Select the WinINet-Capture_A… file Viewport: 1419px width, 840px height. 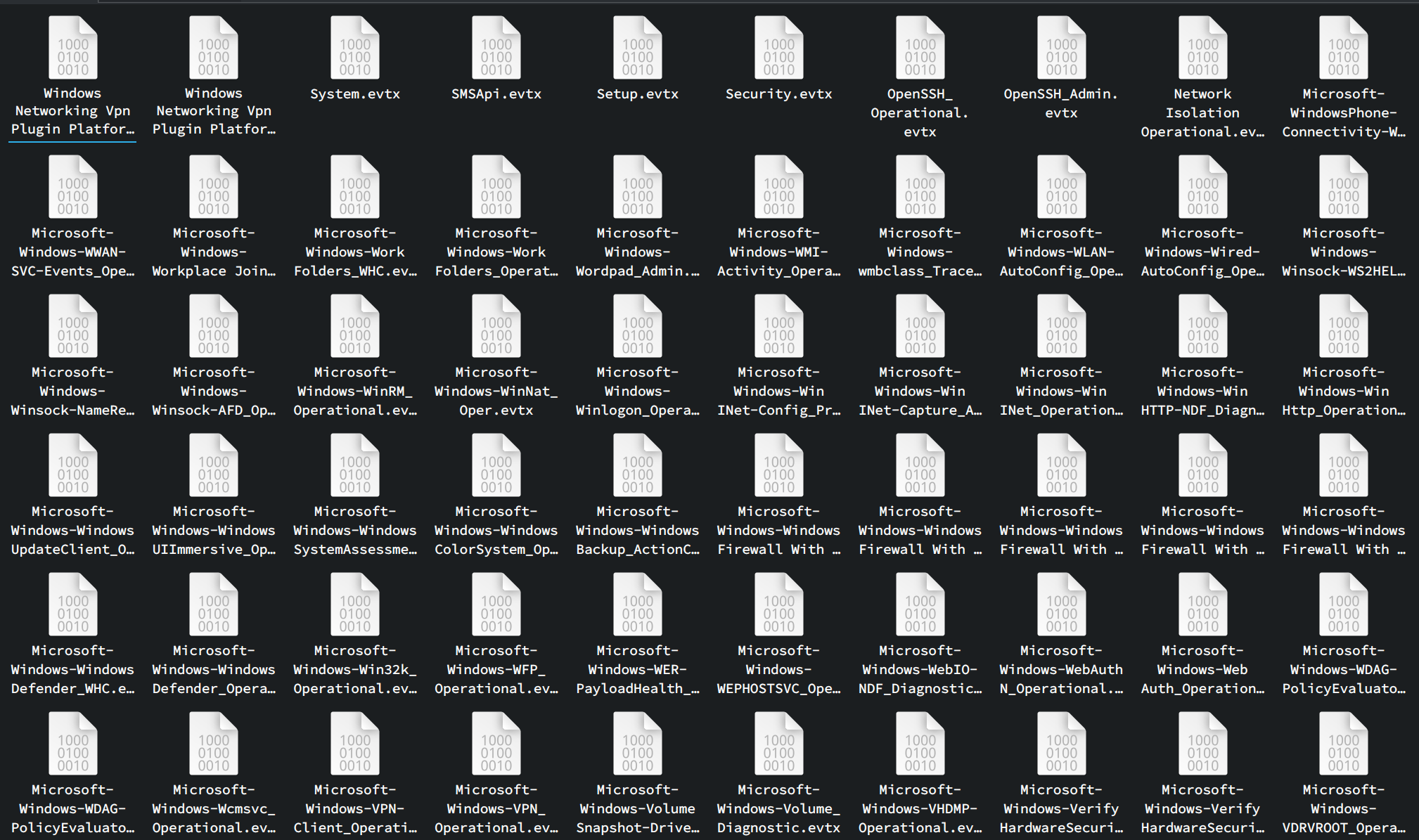920,326
